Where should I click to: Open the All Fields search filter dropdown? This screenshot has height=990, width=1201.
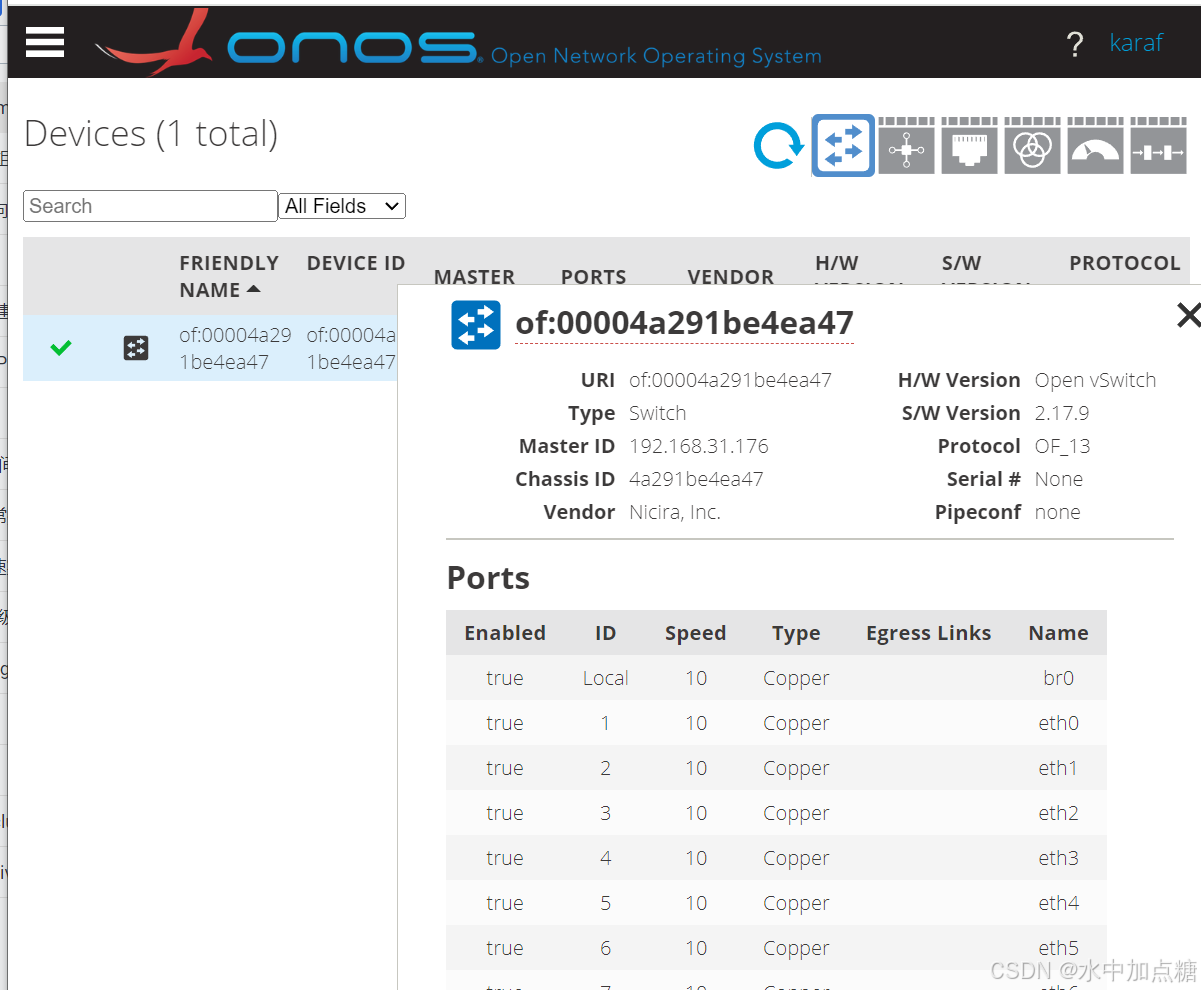[x=341, y=206]
